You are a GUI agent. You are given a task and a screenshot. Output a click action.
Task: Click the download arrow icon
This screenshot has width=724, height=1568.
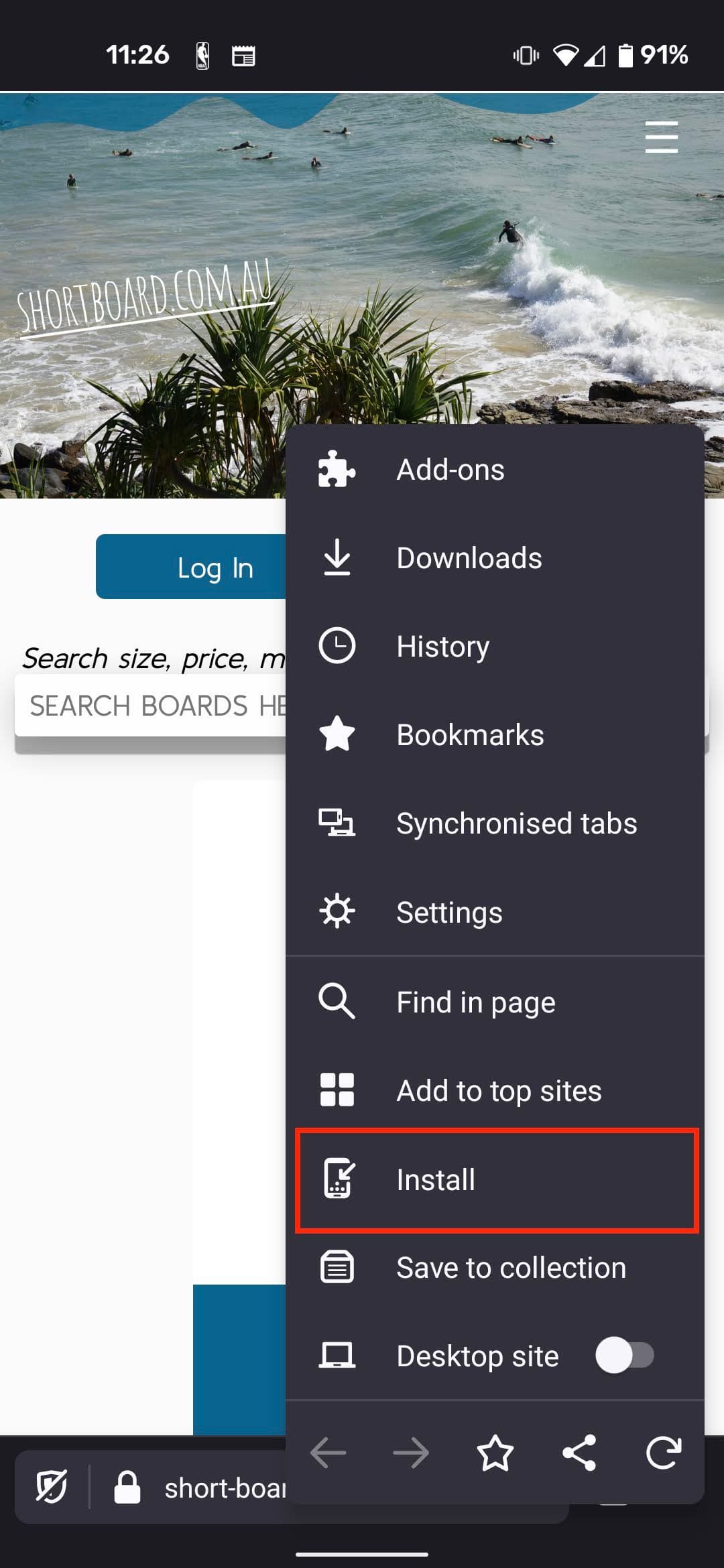click(337, 558)
